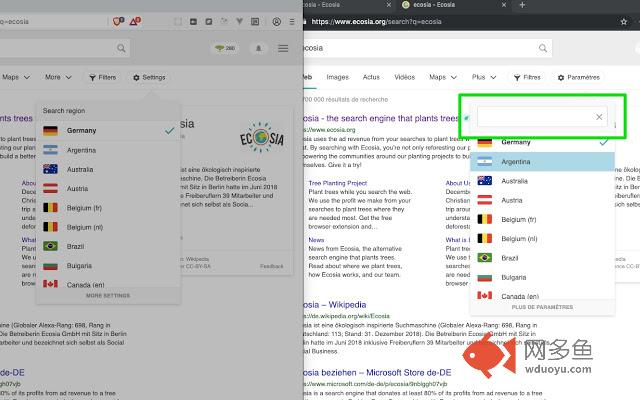Open 'the search engine that plants trees' result
Image resolution: width=640 pixels, height=400 pixels.
[x=381, y=118]
